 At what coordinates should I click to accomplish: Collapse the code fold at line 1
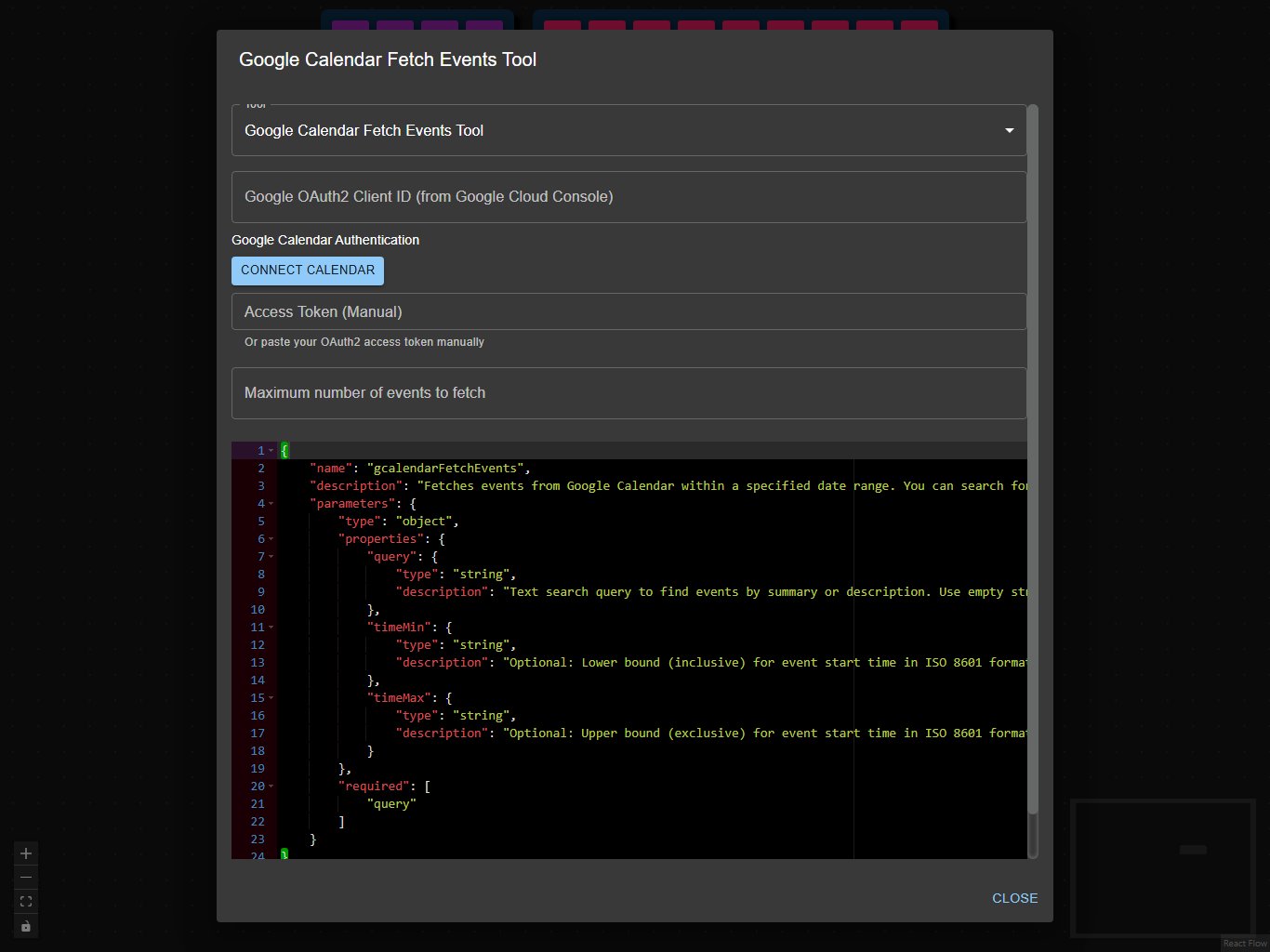coord(271,451)
